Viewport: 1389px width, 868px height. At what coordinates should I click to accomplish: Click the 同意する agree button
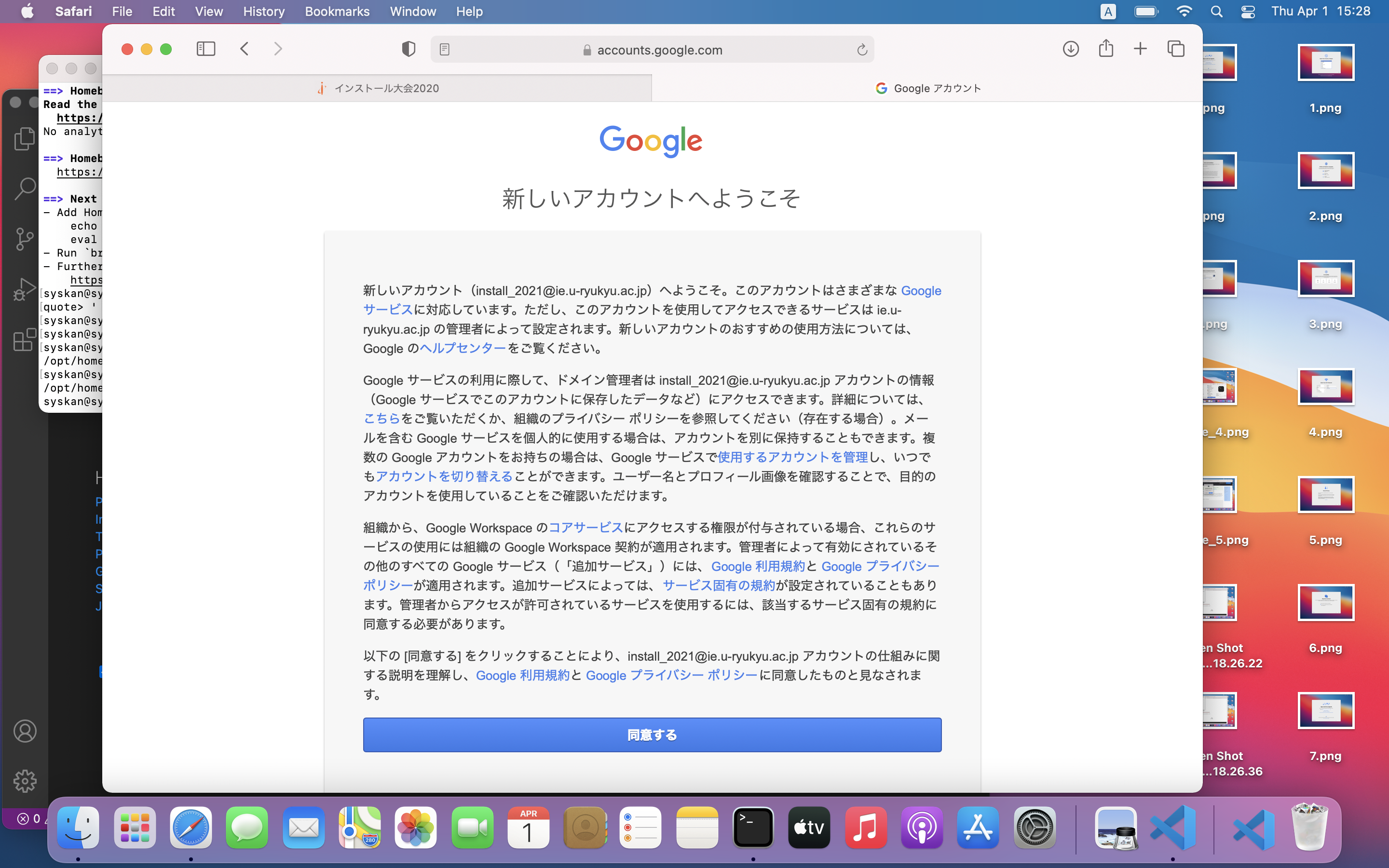(x=652, y=735)
